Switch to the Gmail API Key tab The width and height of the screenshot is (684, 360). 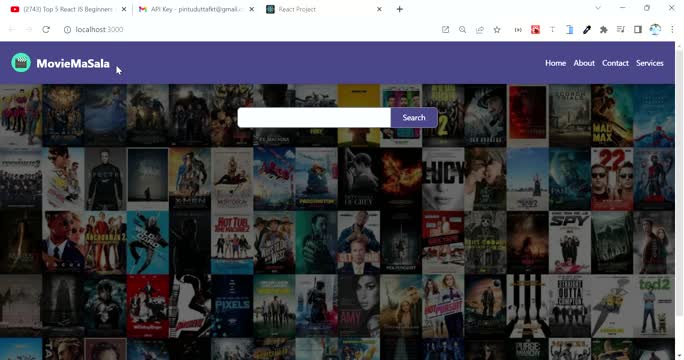point(195,9)
